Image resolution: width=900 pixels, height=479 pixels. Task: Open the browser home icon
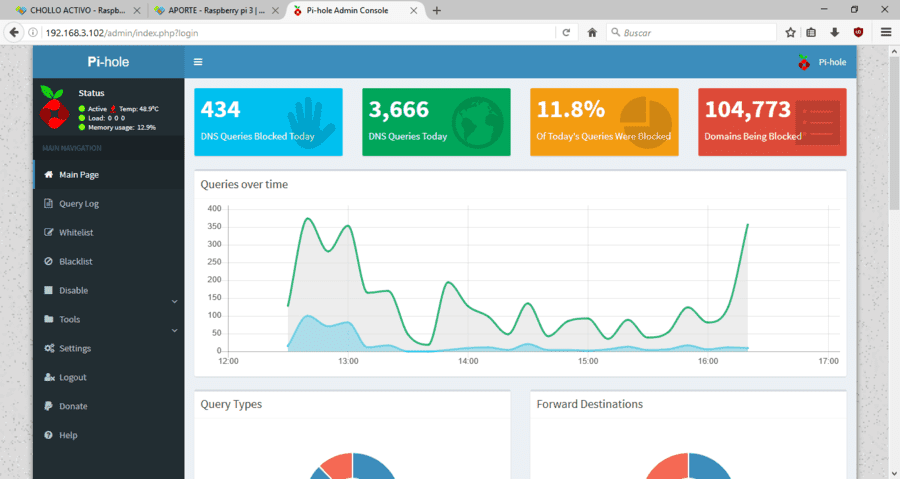click(592, 33)
